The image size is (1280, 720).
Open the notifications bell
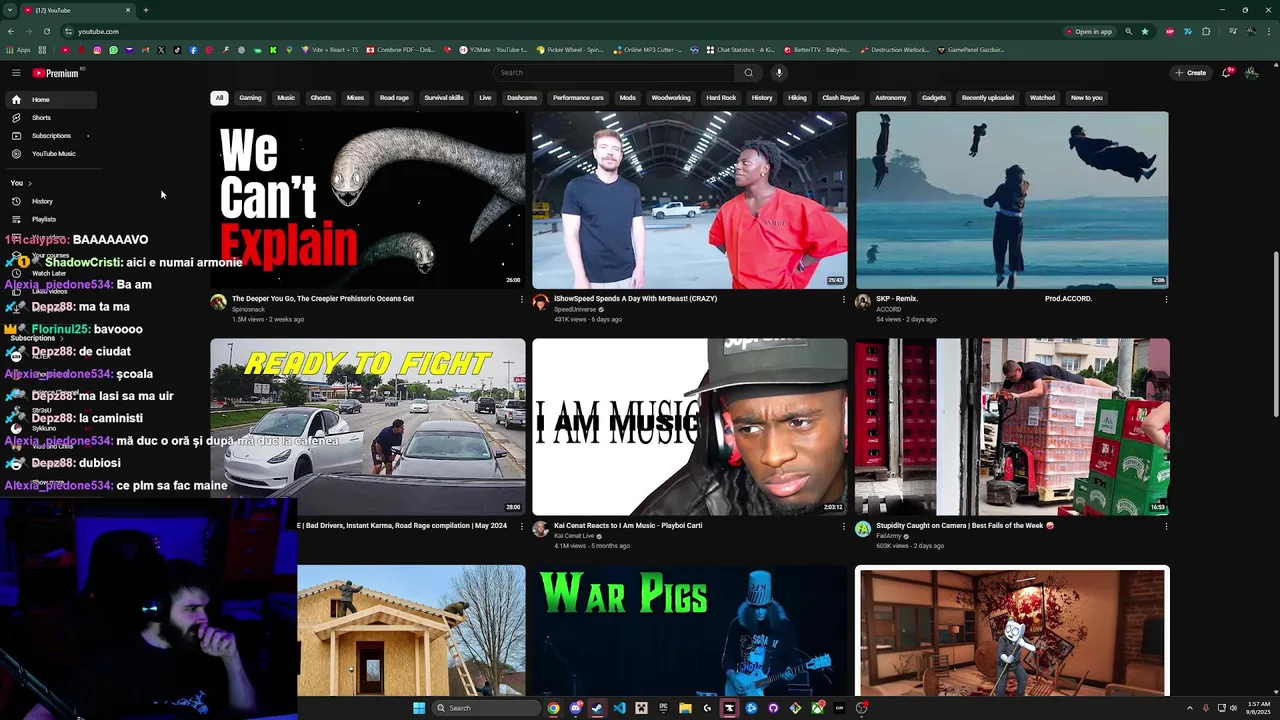(x=1227, y=73)
